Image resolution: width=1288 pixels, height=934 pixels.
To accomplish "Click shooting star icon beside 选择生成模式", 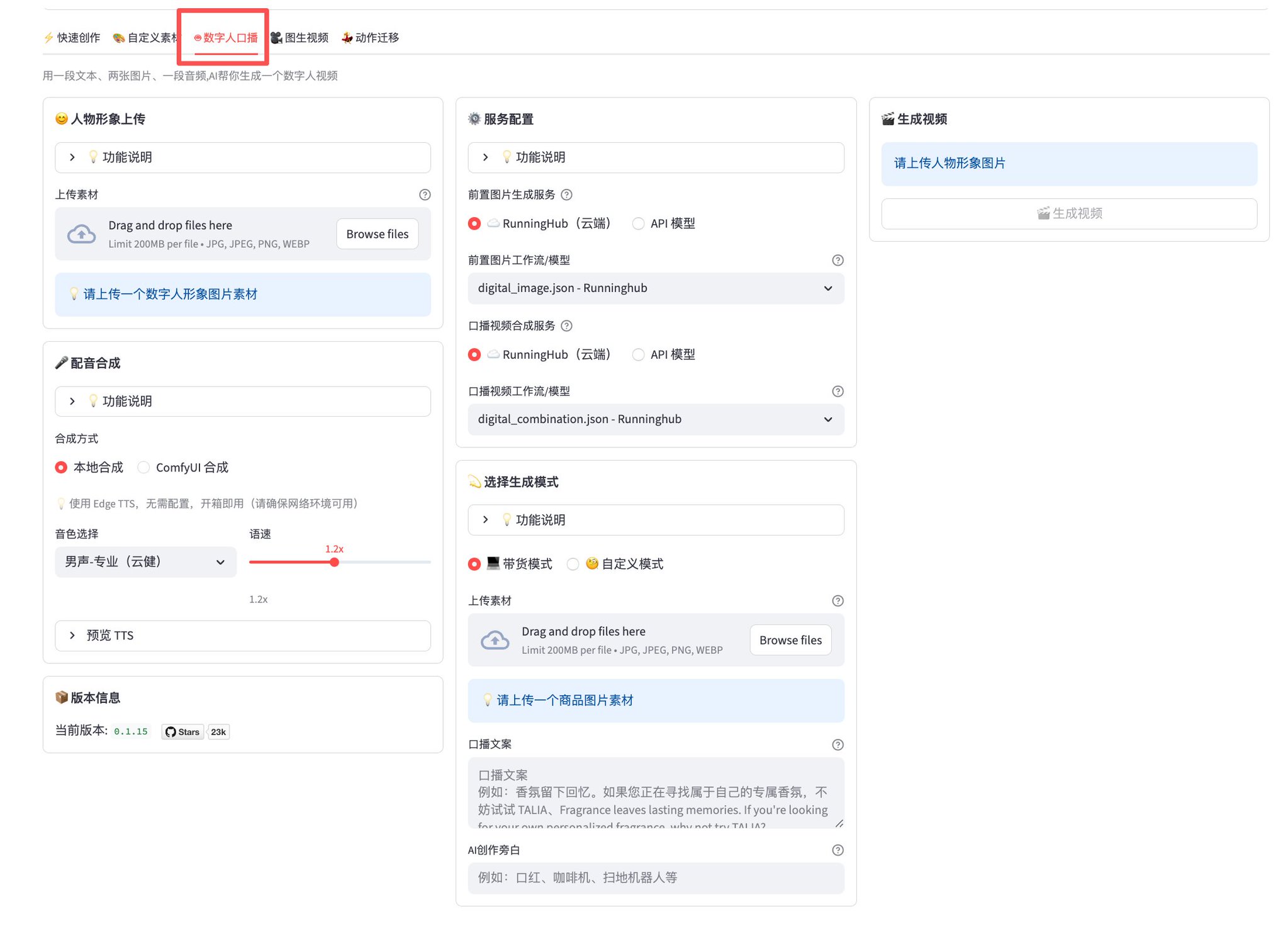I will [x=474, y=482].
